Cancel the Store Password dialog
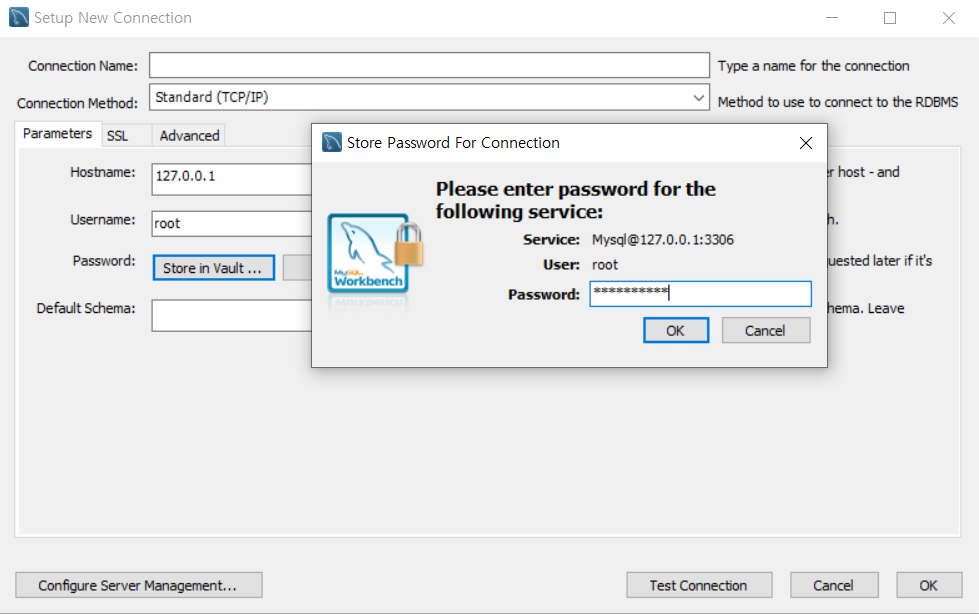The width and height of the screenshot is (979, 614). [766, 329]
